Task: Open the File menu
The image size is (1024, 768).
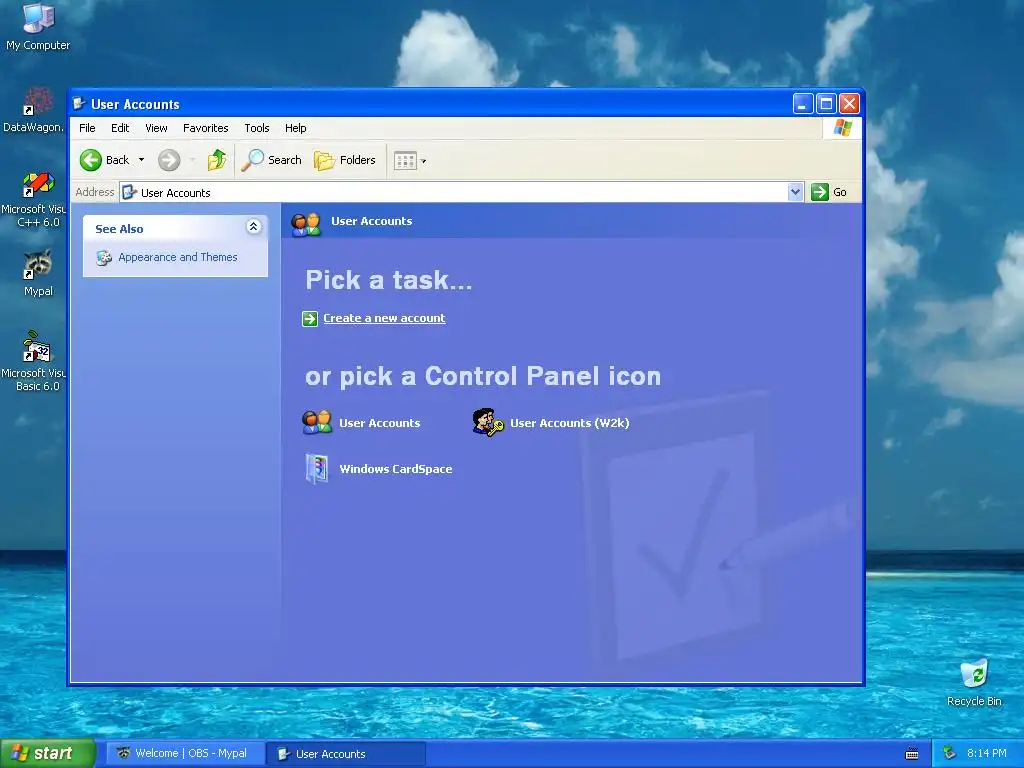Action: click(87, 128)
